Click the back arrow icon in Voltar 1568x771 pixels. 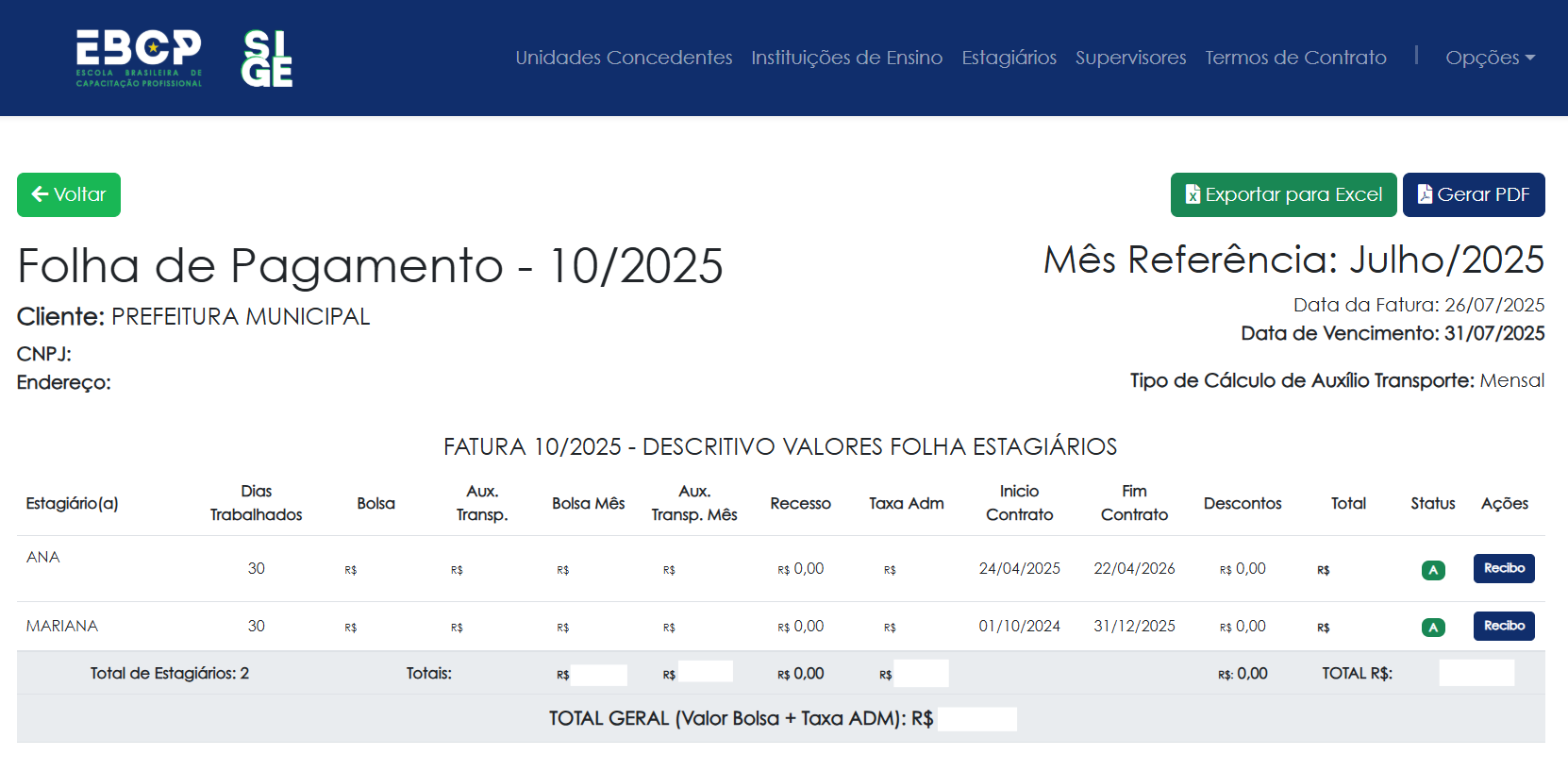point(40,194)
